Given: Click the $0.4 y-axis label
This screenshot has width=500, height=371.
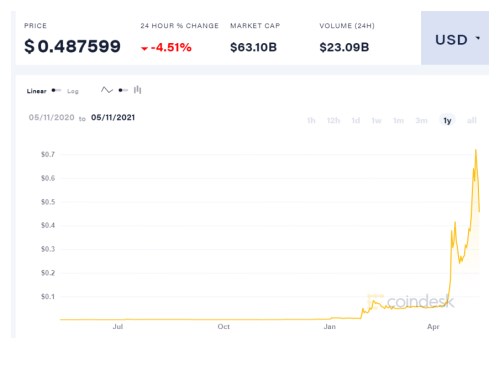Looking at the screenshot, I should 48,225.
